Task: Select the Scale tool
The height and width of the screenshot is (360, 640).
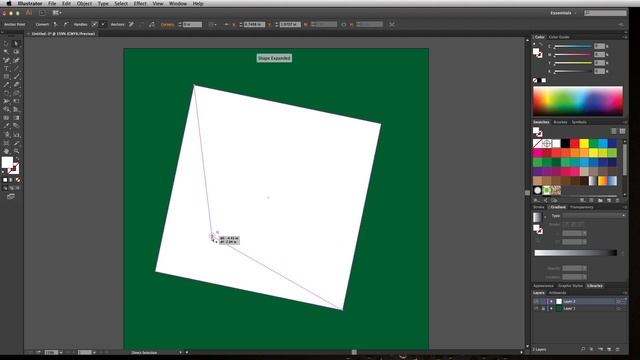Action: (16, 93)
